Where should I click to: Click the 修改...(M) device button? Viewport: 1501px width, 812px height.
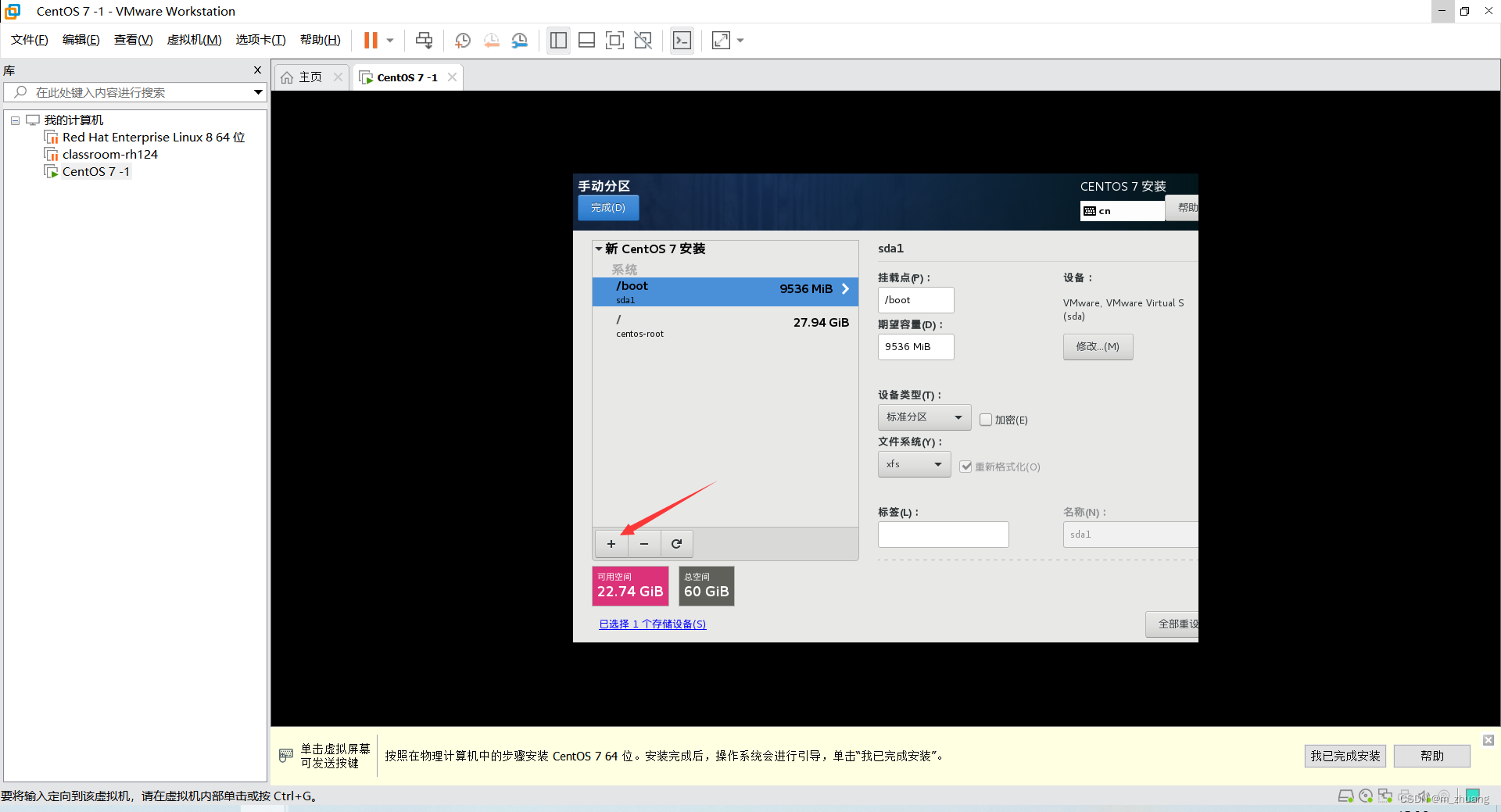coord(1098,347)
